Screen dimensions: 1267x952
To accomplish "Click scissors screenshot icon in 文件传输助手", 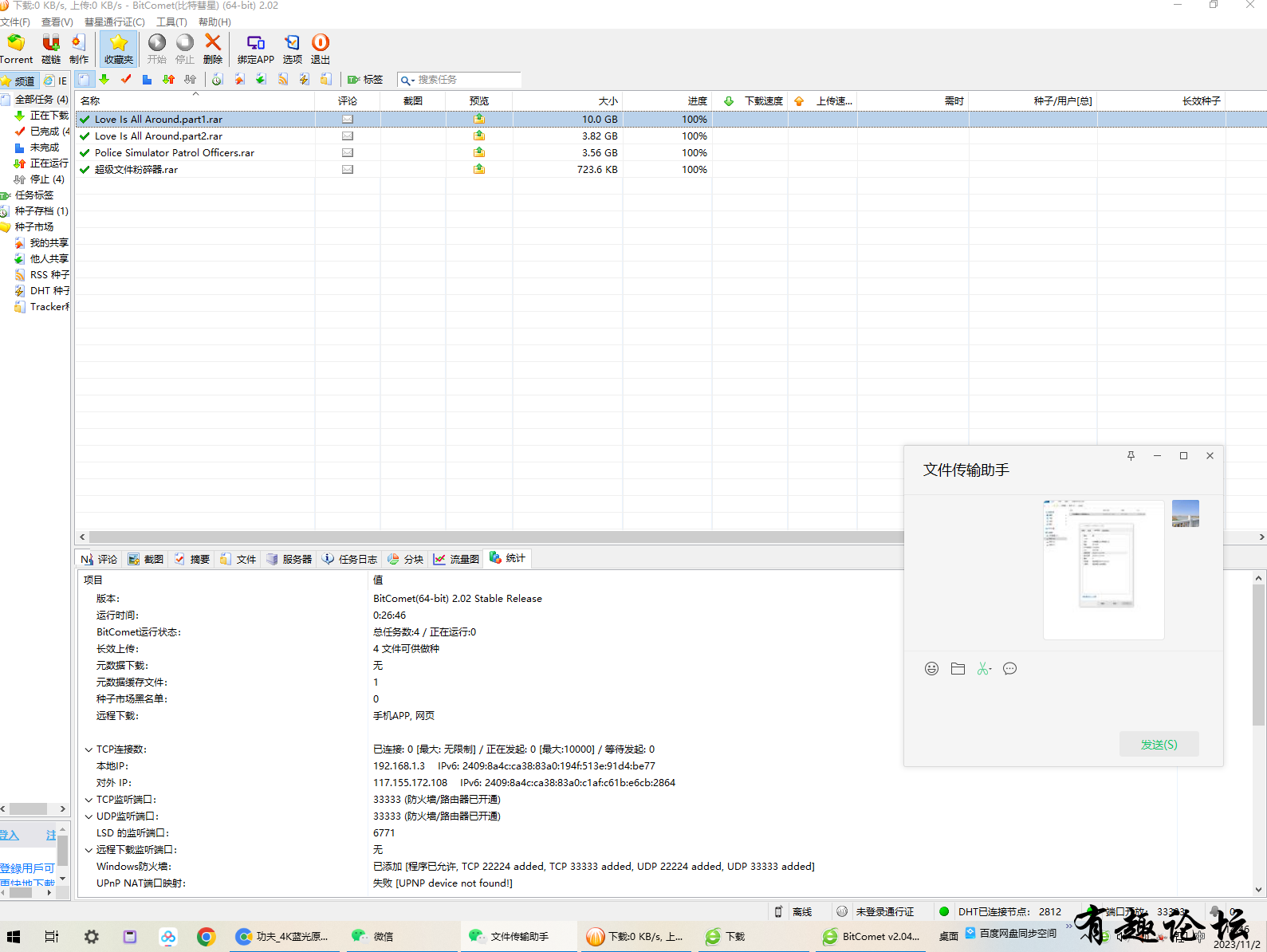I will [x=984, y=669].
